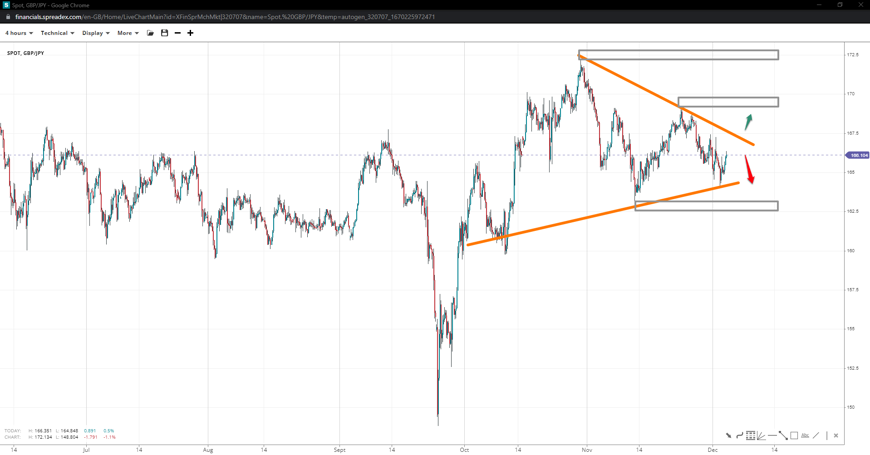Select the trend line segment tool
The image size is (870, 455).
pos(783,436)
